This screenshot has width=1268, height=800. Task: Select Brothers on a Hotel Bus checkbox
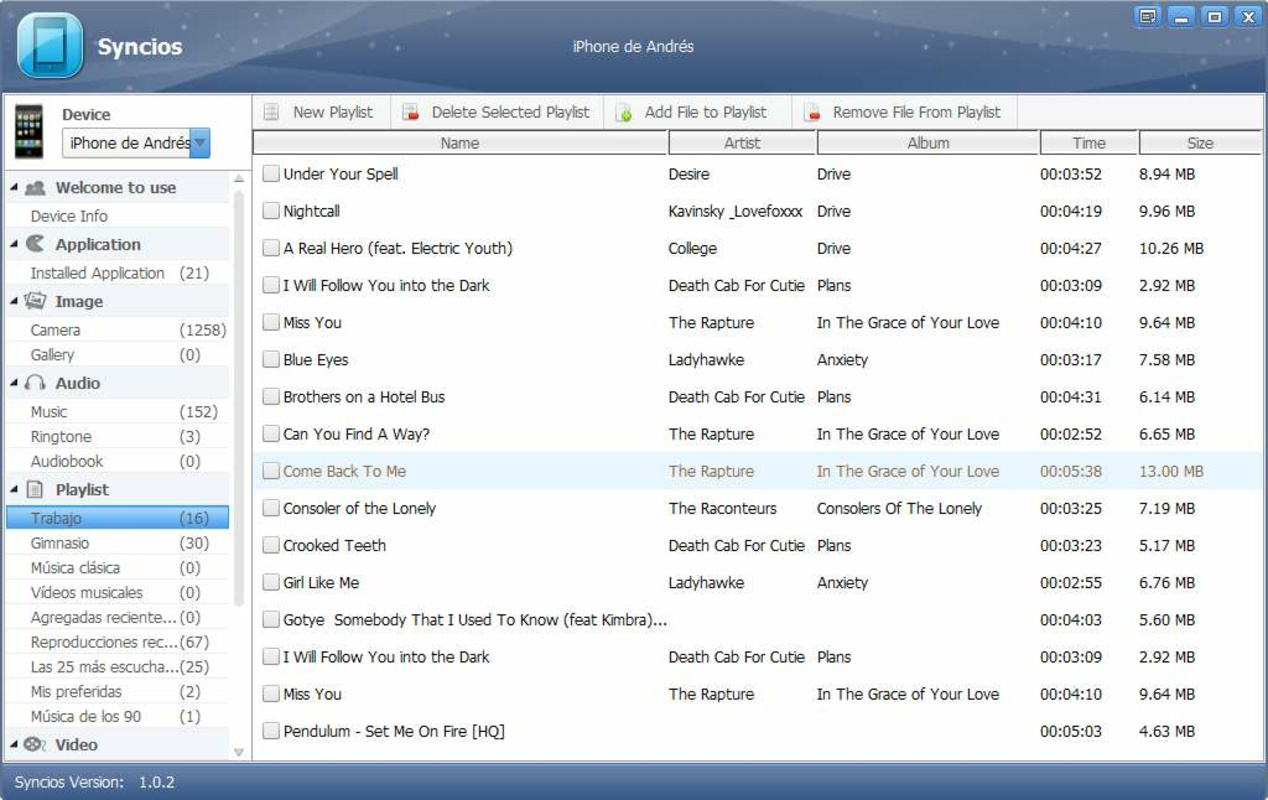point(271,397)
